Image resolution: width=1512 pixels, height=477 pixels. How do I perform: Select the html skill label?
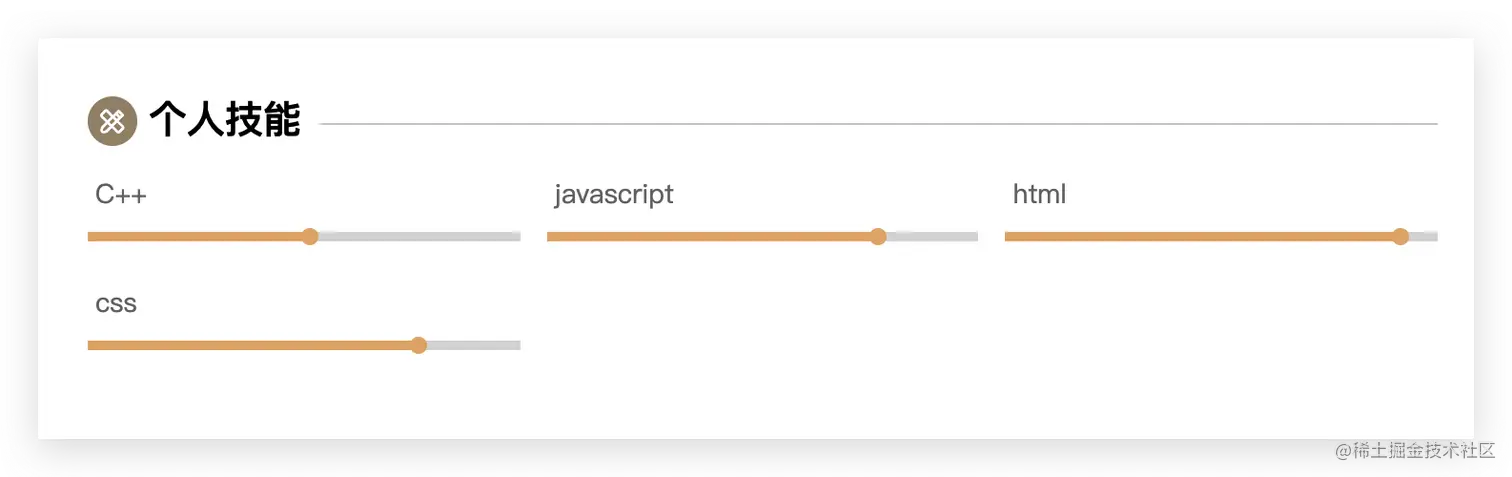coord(1039,194)
